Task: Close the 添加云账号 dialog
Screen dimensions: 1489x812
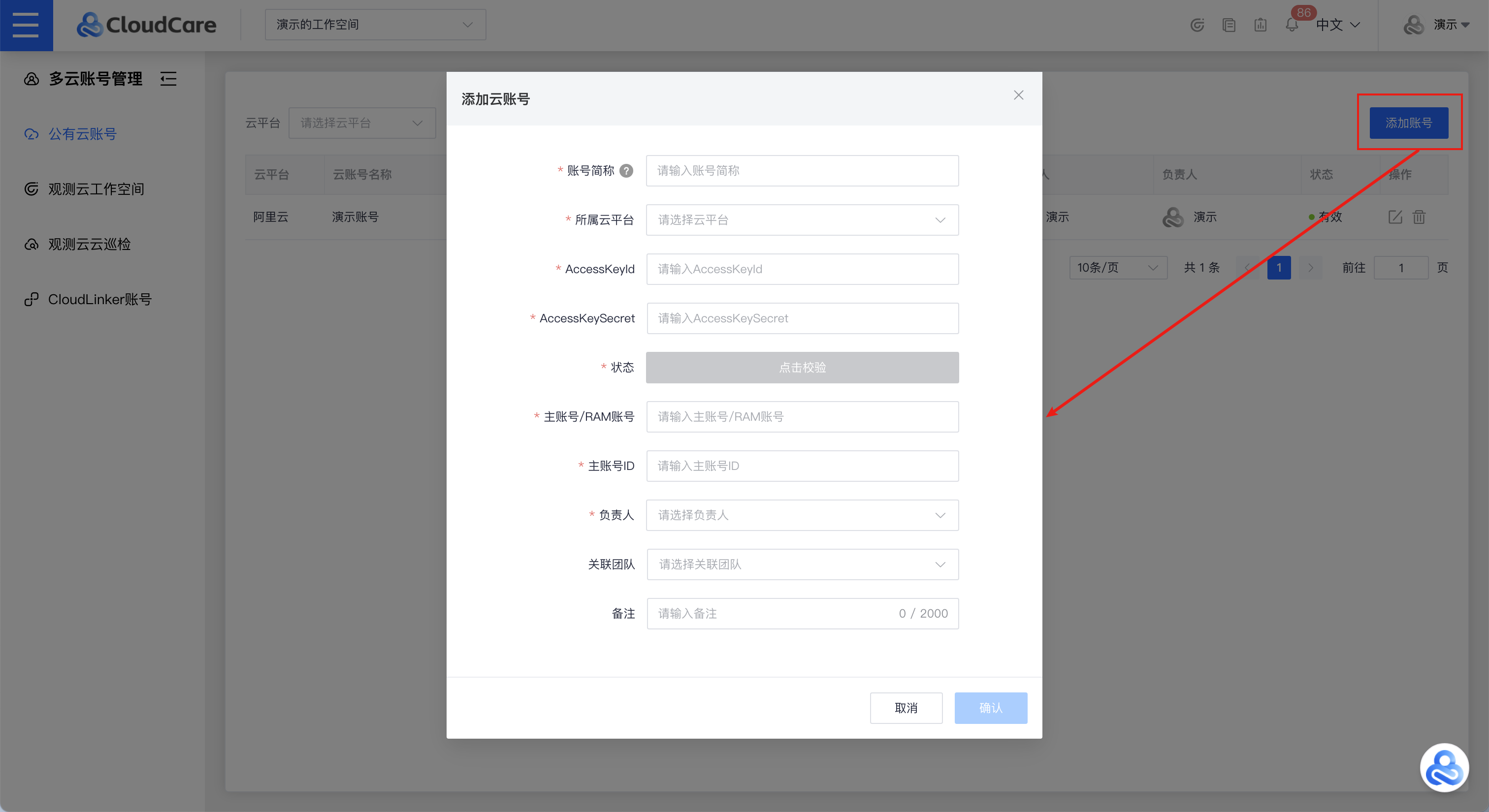Action: (1018, 95)
